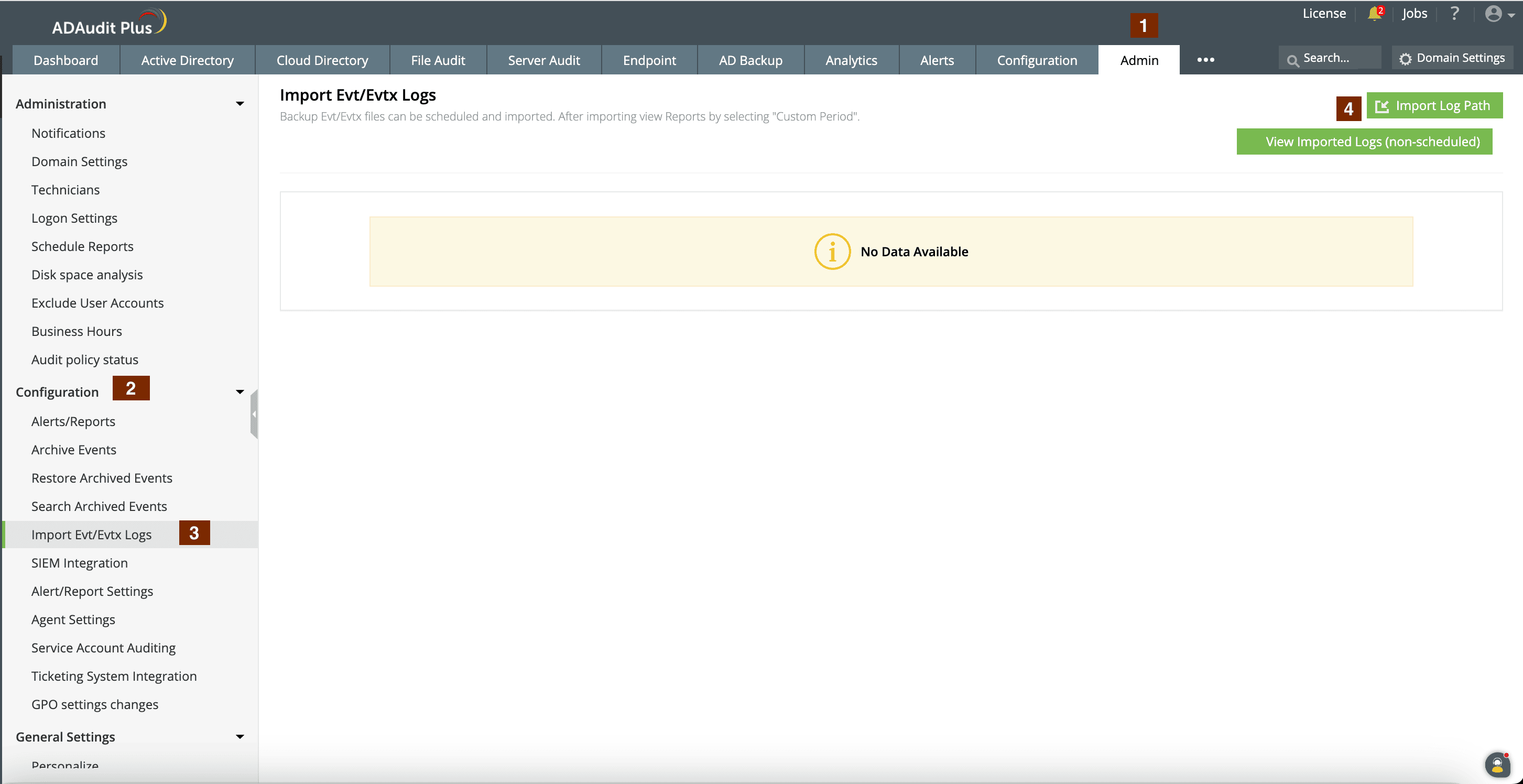This screenshot has width=1523, height=784.
Task: Collapse the General Settings section
Action: coord(240,737)
